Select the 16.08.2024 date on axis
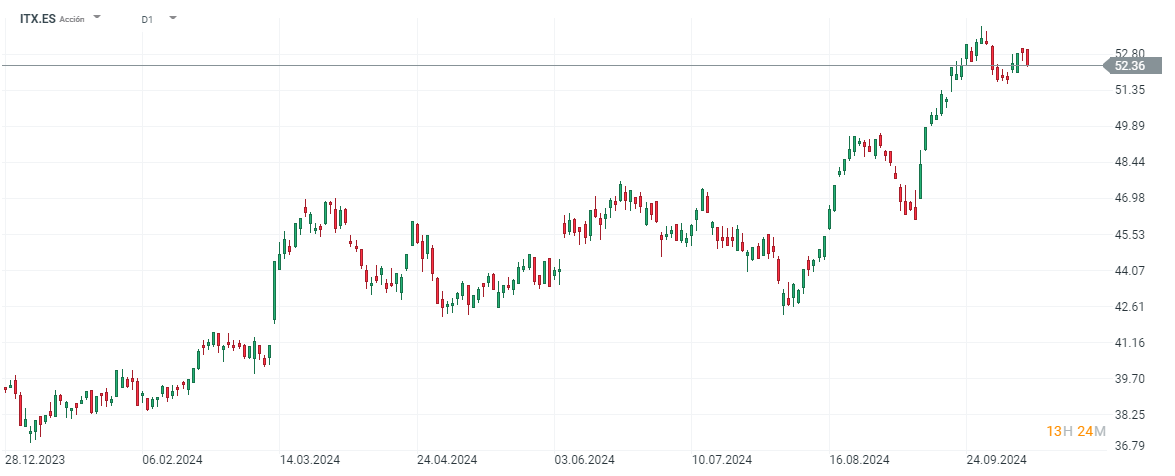Viewport: 1175px width, 476px height. [x=858, y=460]
